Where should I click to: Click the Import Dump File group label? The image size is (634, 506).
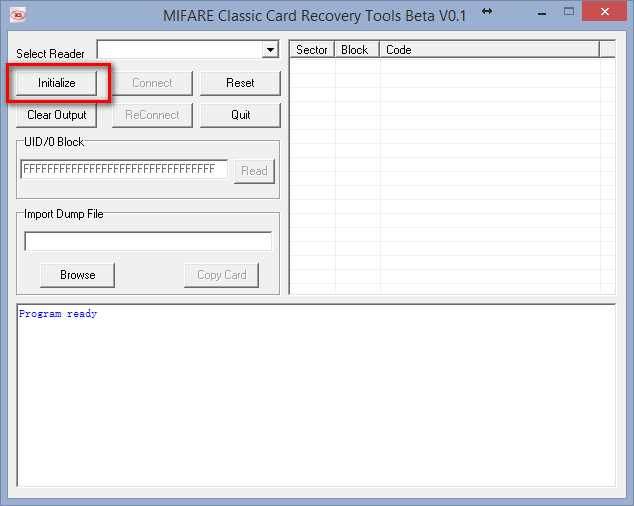click(63, 214)
